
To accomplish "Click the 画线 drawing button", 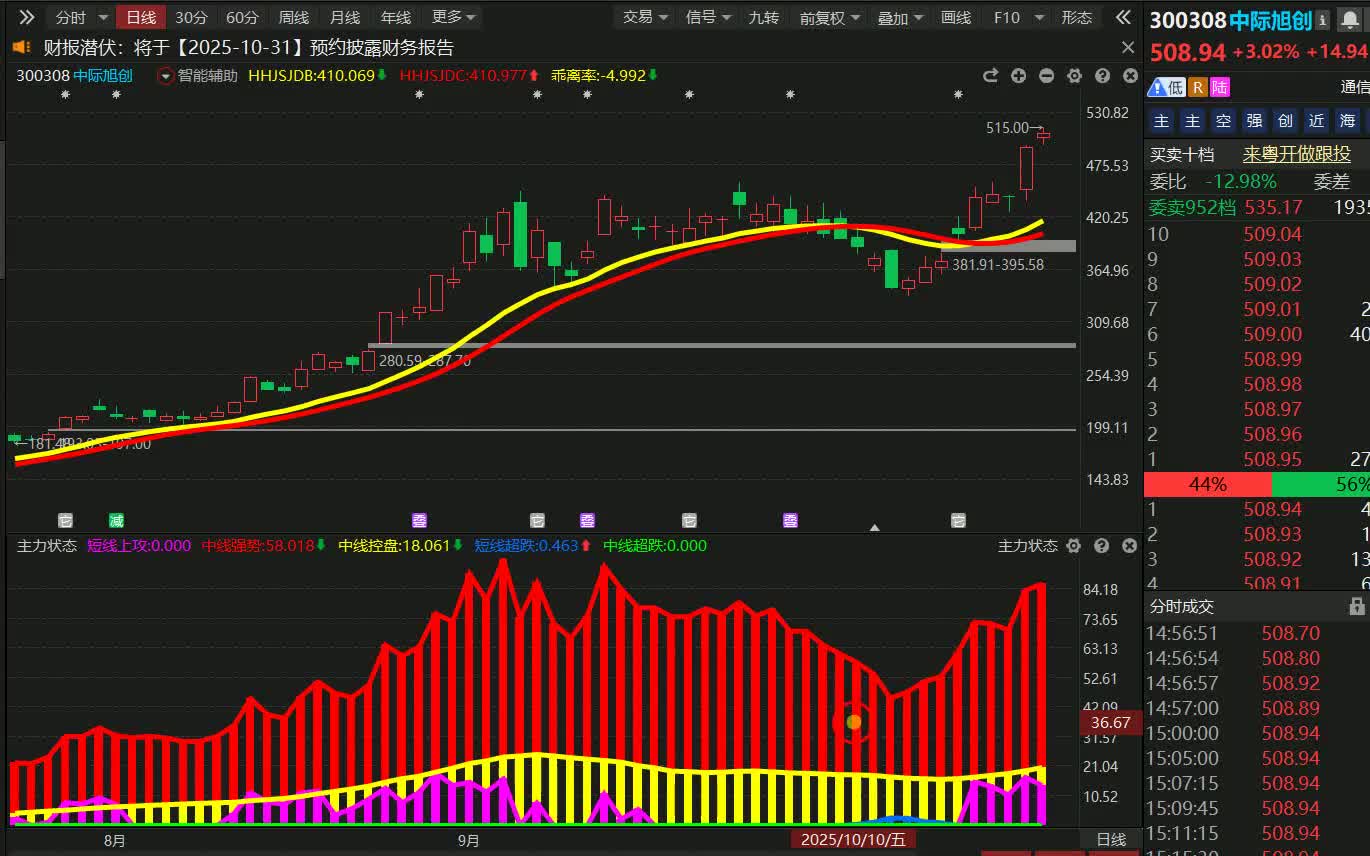I will [x=956, y=17].
